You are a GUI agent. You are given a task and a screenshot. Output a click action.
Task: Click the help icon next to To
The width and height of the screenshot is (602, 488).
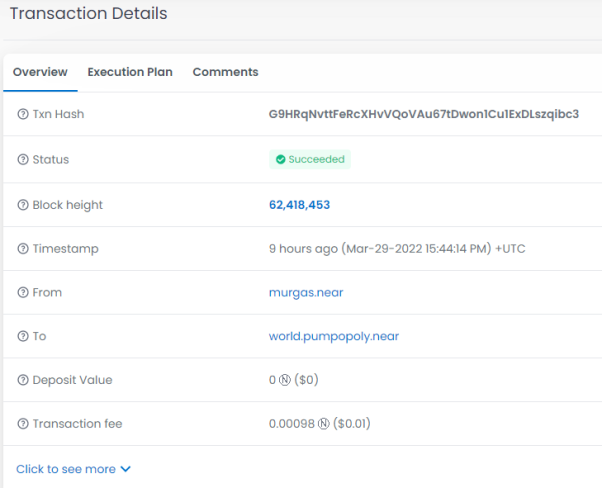[23, 336]
